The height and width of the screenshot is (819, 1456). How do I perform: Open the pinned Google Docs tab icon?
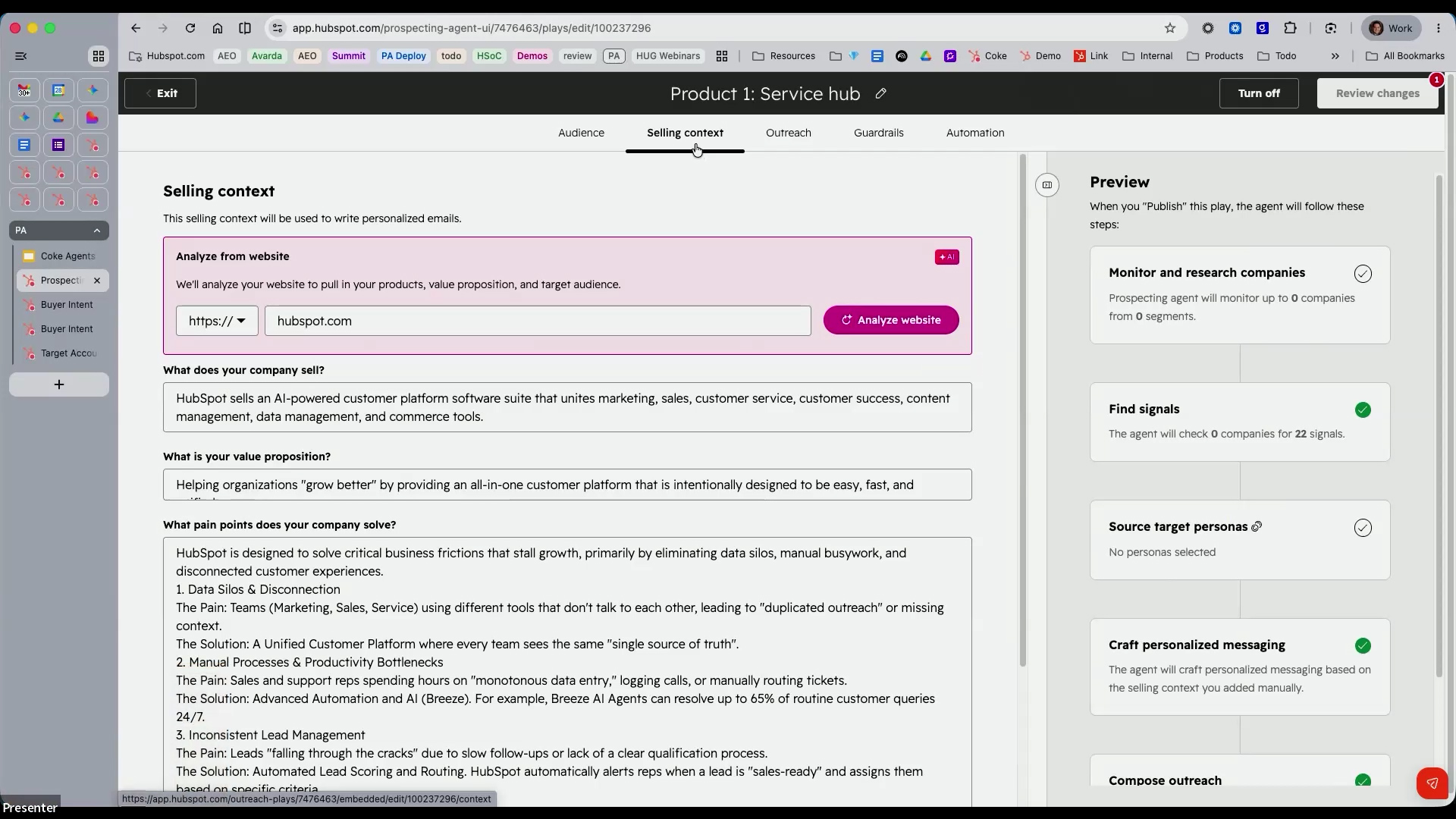tap(24, 145)
